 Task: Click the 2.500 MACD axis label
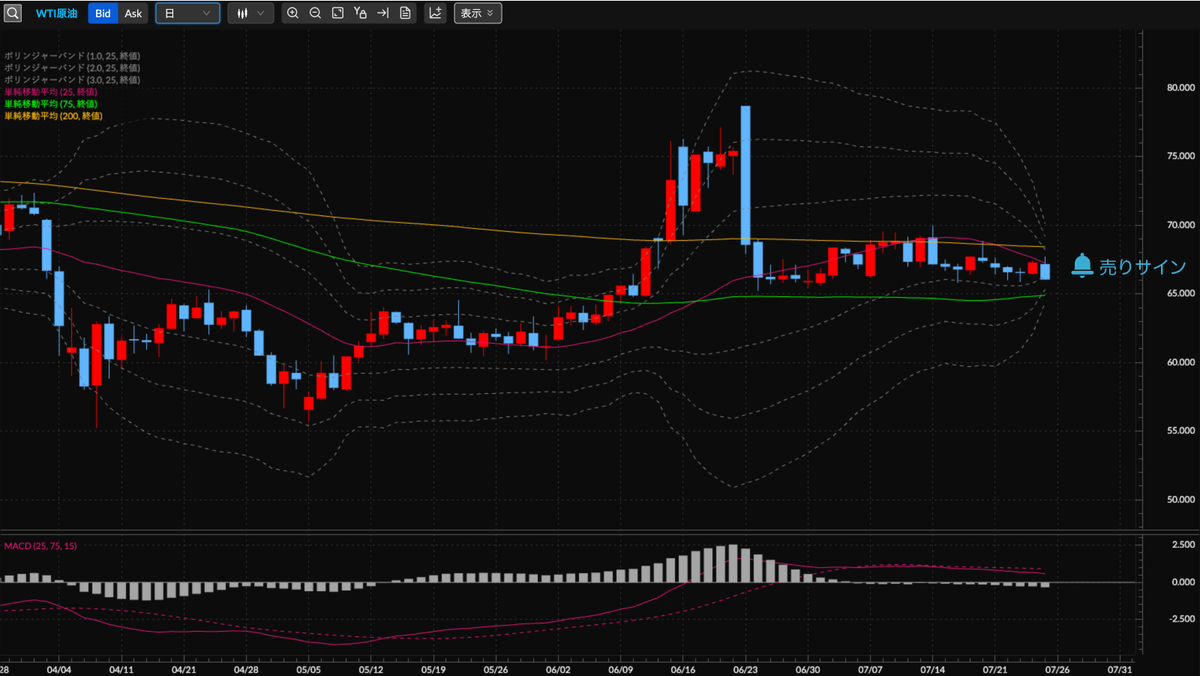[1182, 544]
